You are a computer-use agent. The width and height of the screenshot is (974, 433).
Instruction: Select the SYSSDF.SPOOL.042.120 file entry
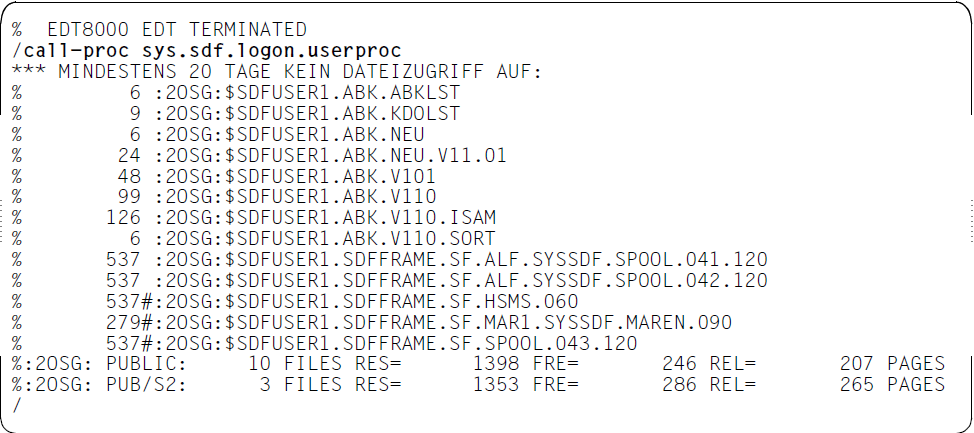(x=389, y=280)
